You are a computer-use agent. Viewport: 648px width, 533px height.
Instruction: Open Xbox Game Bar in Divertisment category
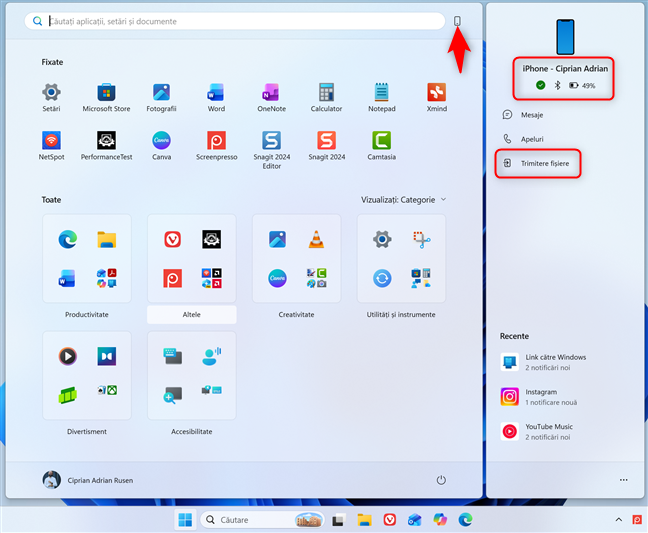click(67, 395)
